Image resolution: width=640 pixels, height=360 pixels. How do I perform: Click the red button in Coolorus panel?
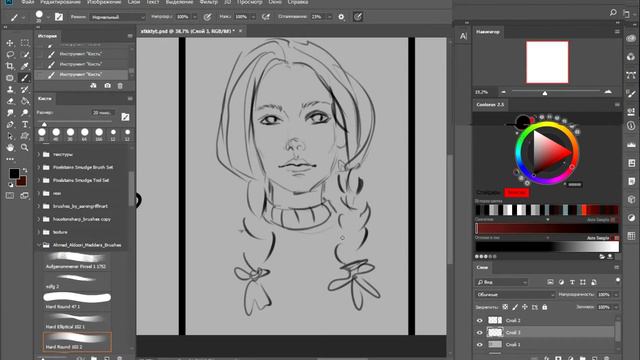pyautogui.click(x=516, y=192)
